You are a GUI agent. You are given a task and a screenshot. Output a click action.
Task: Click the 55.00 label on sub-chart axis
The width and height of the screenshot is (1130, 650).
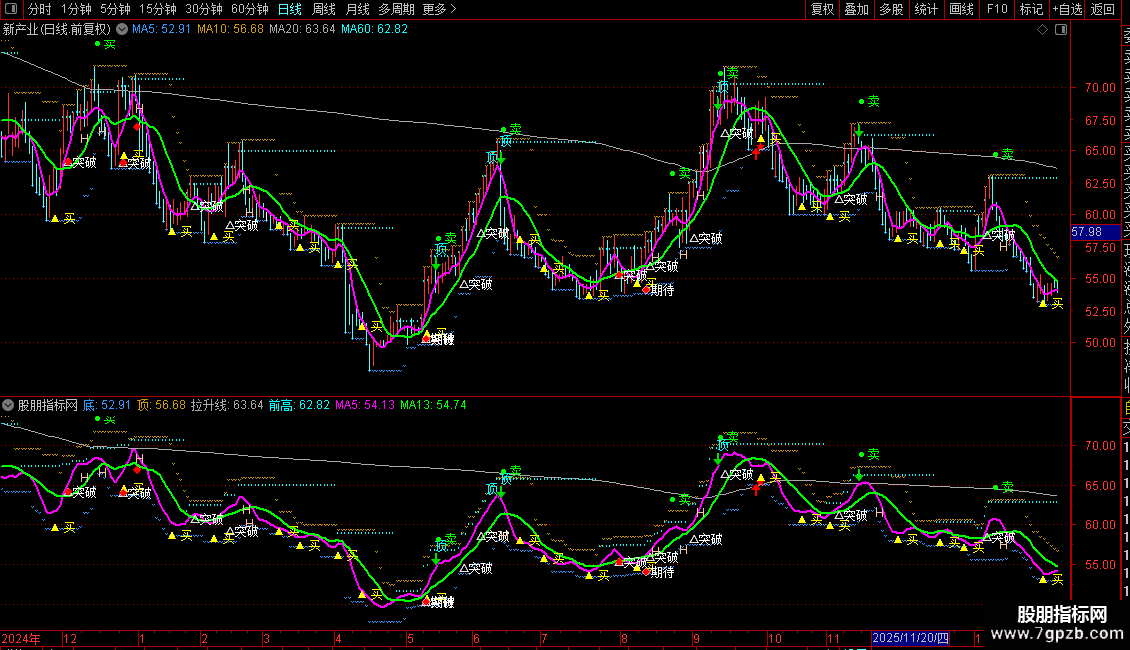[x=1100, y=565]
